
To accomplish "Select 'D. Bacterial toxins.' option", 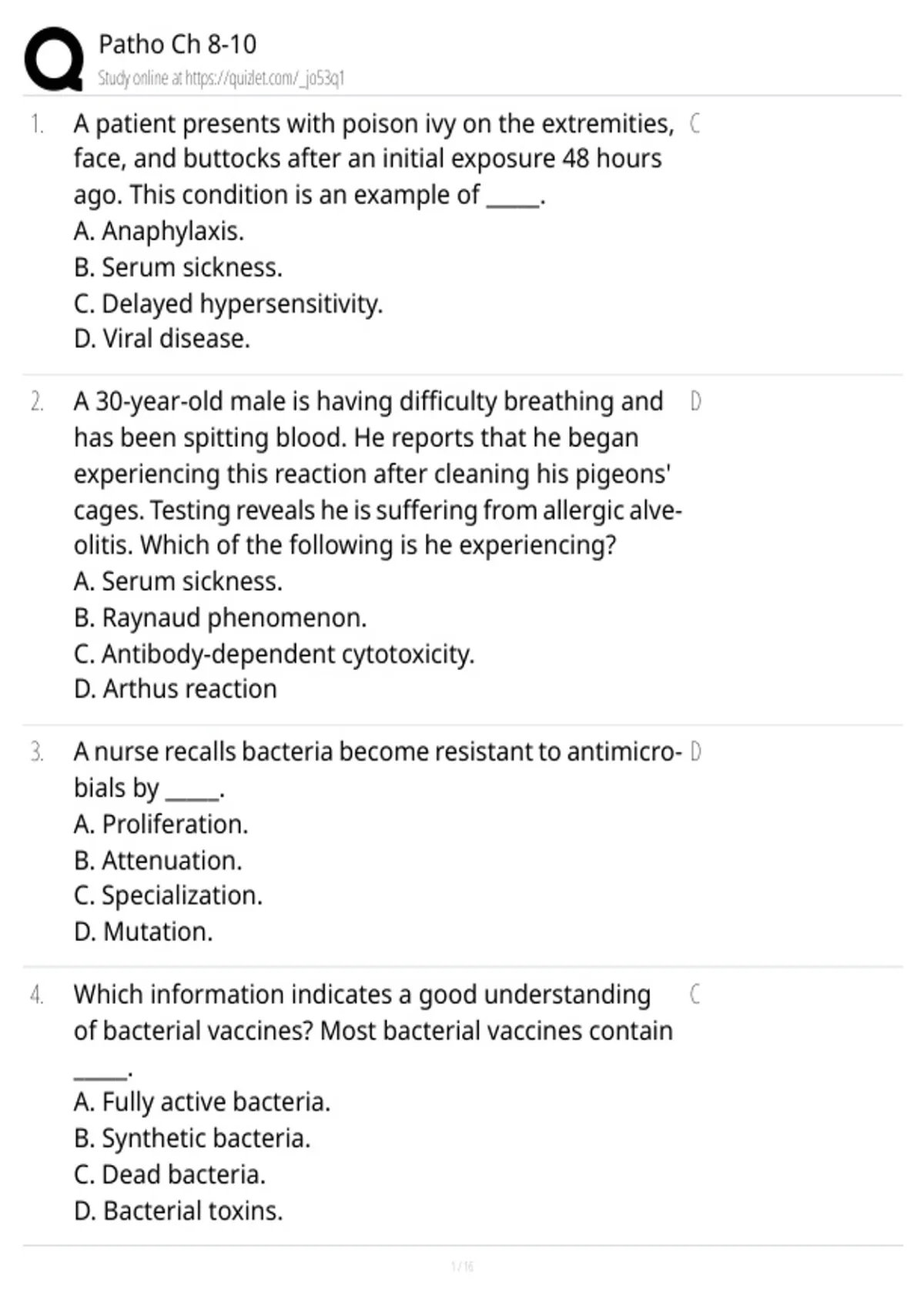I will pyautogui.click(x=179, y=1211).
